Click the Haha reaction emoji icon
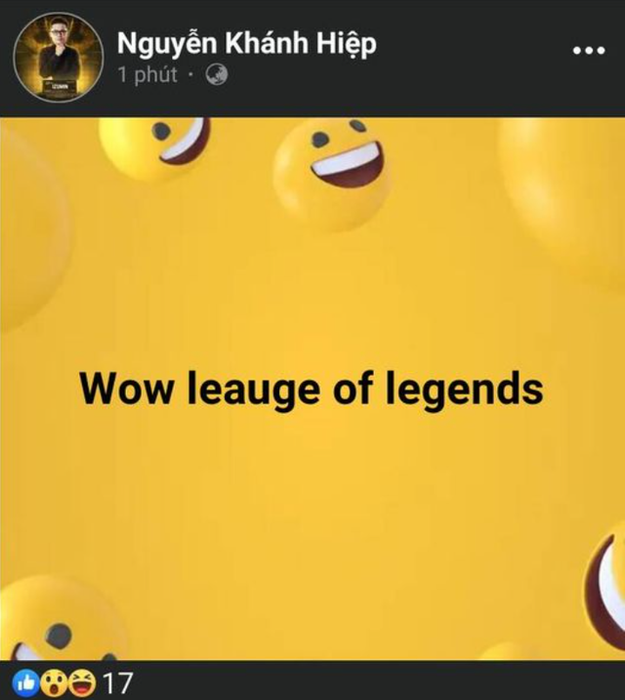The height and width of the screenshot is (700, 625). point(82,683)
